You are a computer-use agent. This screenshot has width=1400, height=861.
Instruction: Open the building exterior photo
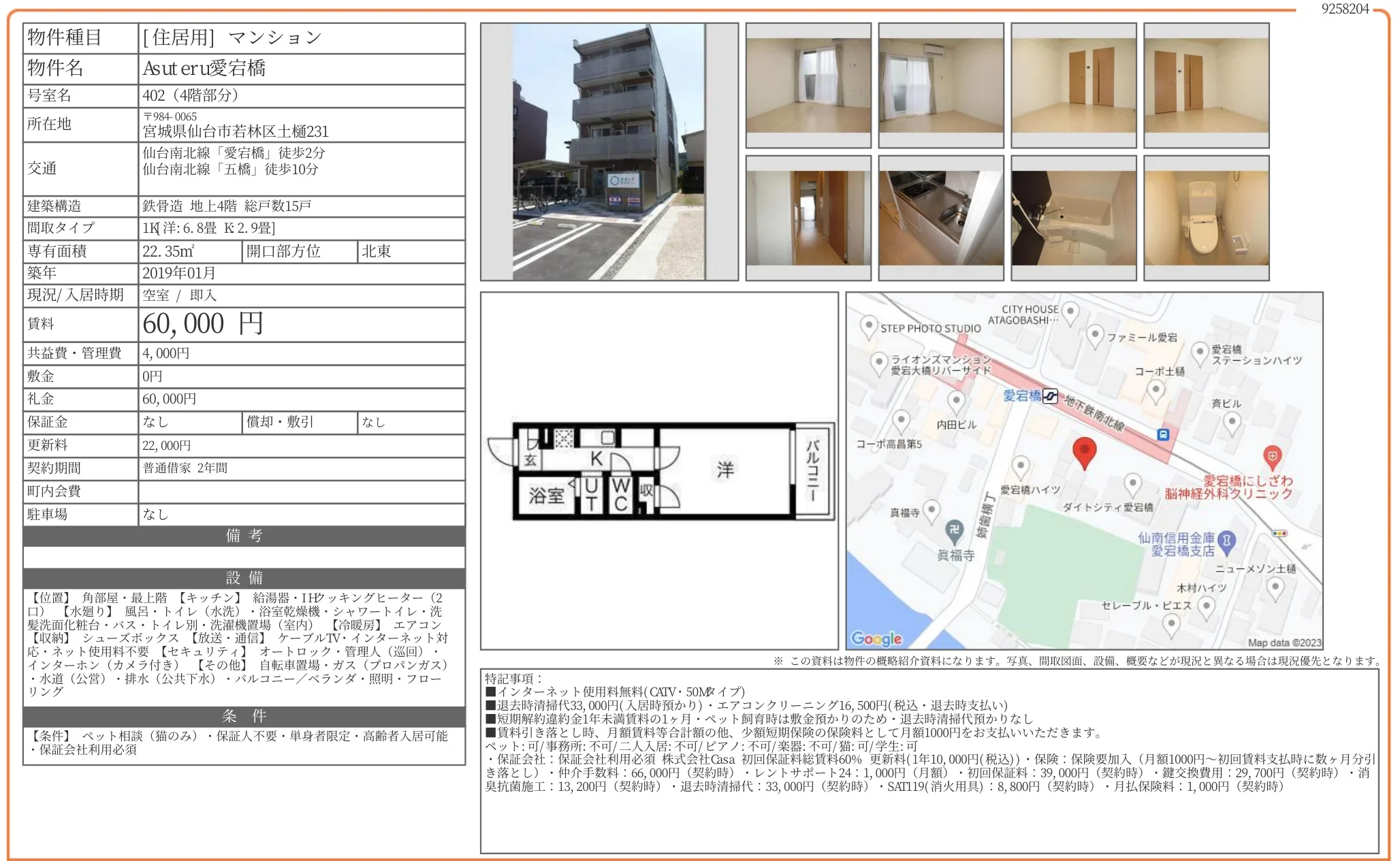pyautogui.click(x=609, y=152)
